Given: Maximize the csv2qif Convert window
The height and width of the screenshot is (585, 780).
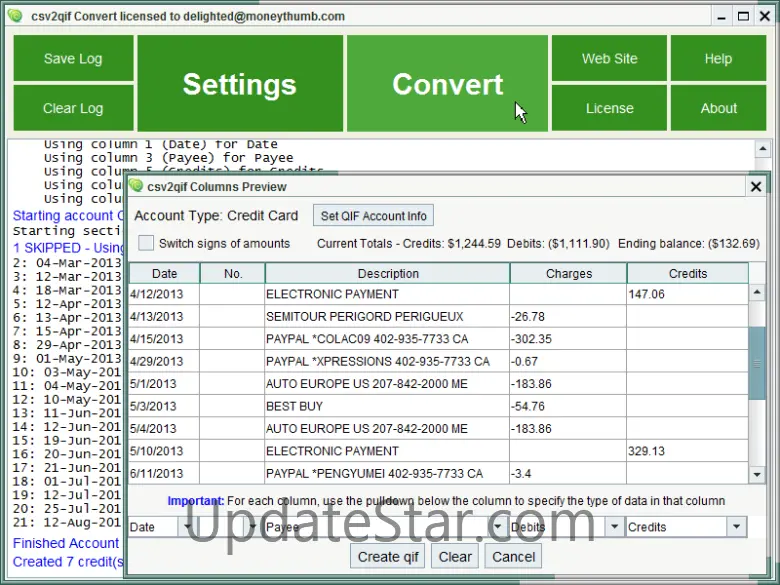Looking at the screenshot, I should (743, 16).
